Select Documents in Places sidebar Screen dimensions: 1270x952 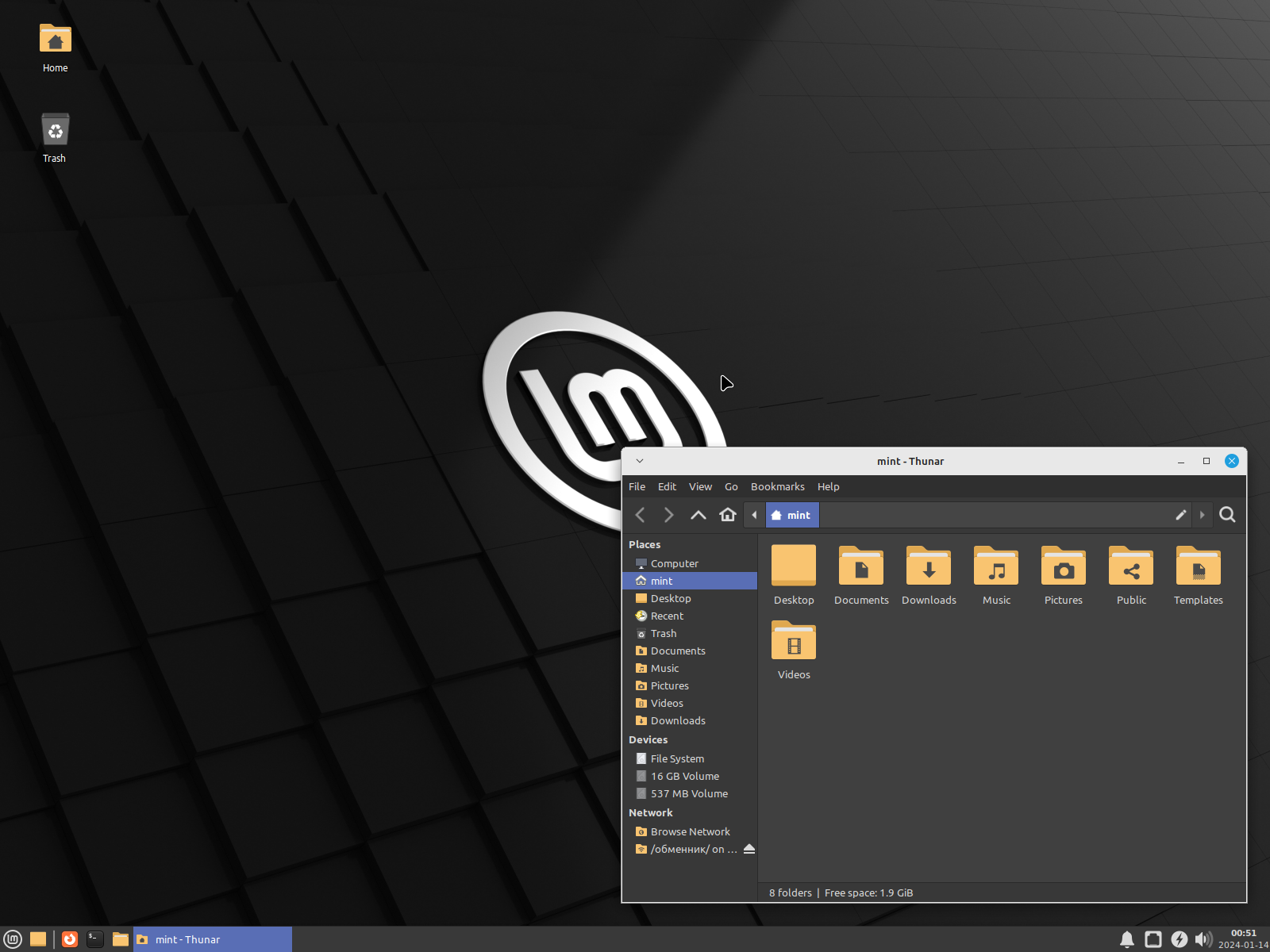tap(690, 651)
